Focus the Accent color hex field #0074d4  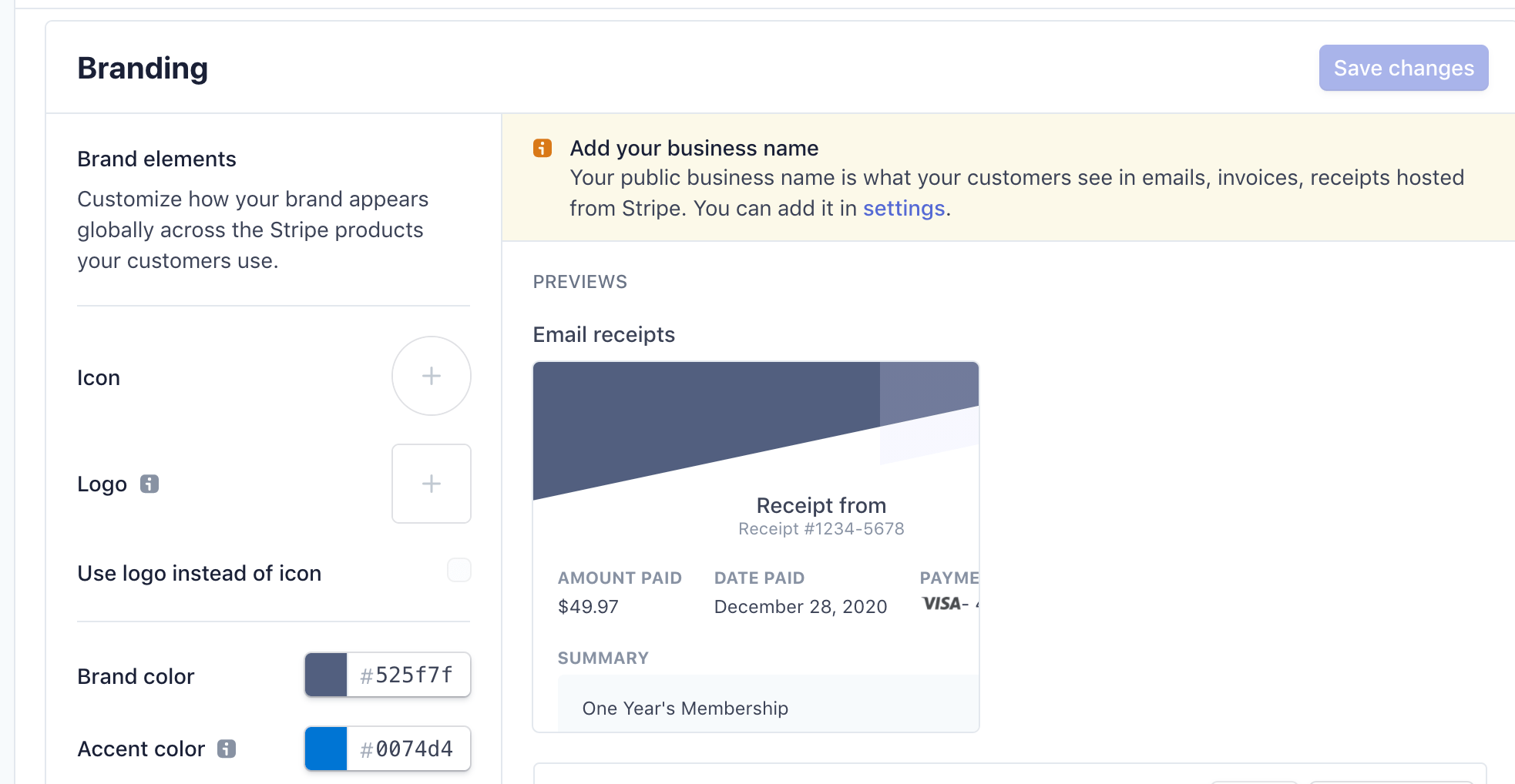click(x=408, y=749)
